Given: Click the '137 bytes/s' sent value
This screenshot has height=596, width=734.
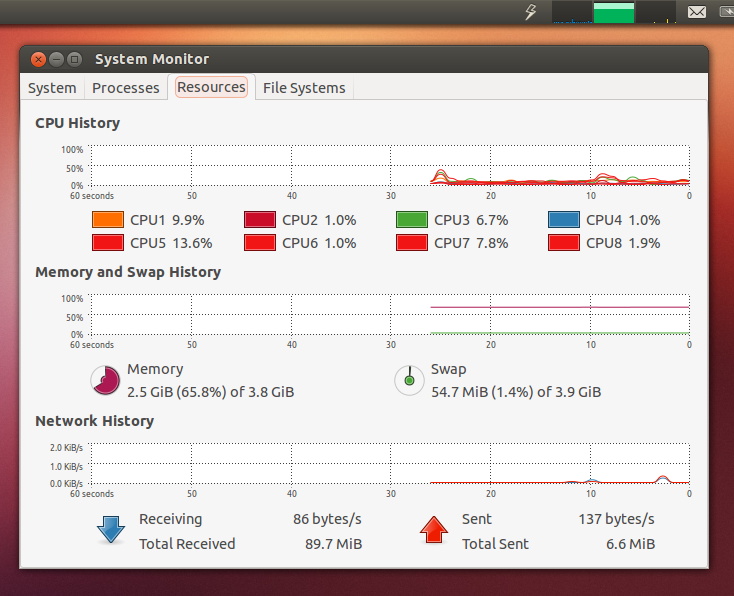Looking at the screenshot, I should (617, 519).
